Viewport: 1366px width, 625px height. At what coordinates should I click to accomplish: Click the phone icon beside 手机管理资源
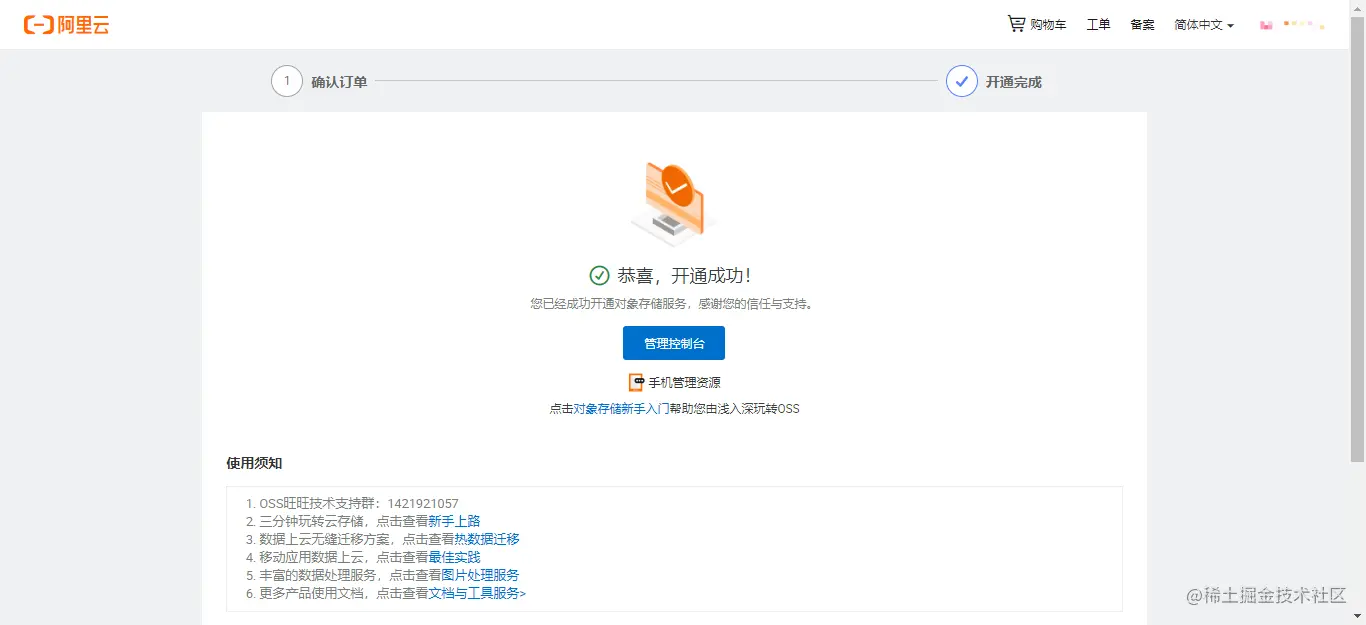pos(636,382)
